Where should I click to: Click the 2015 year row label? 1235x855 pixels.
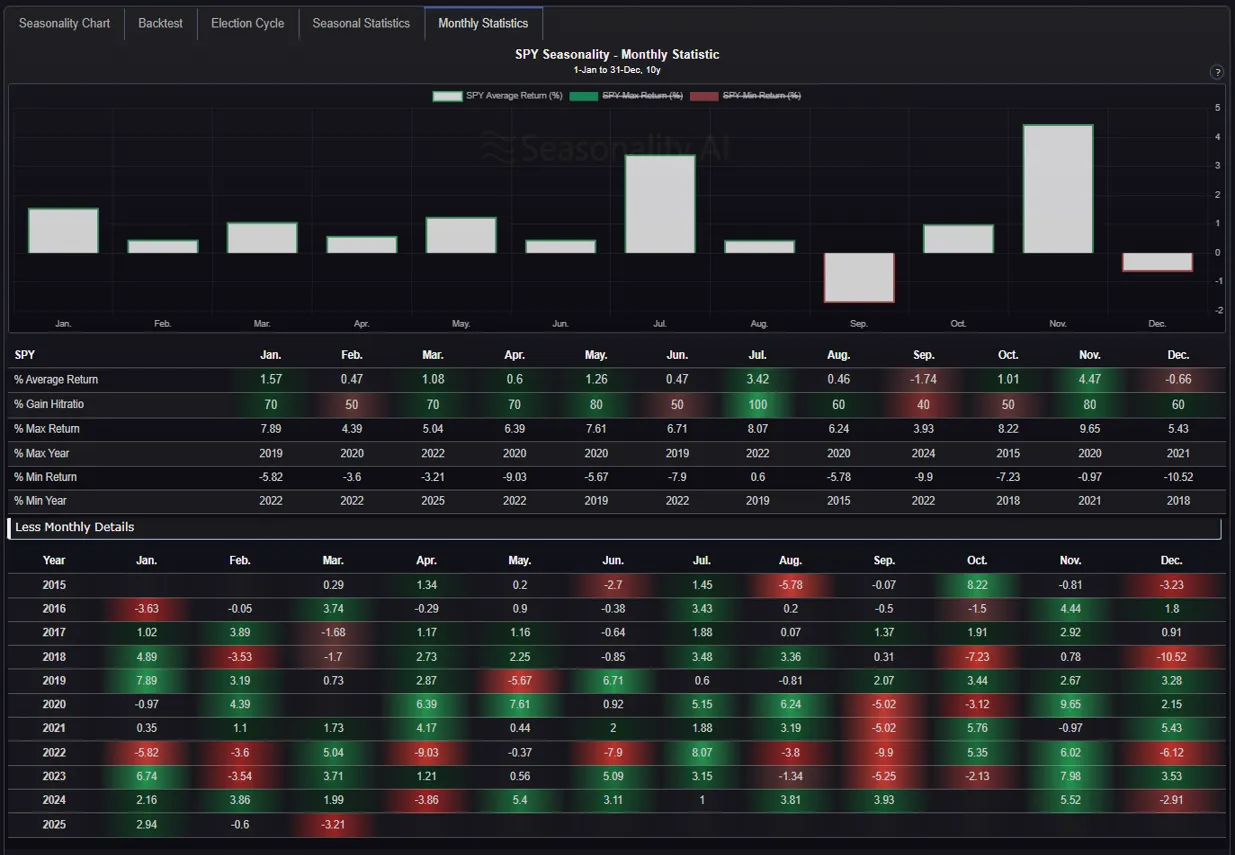54,585
